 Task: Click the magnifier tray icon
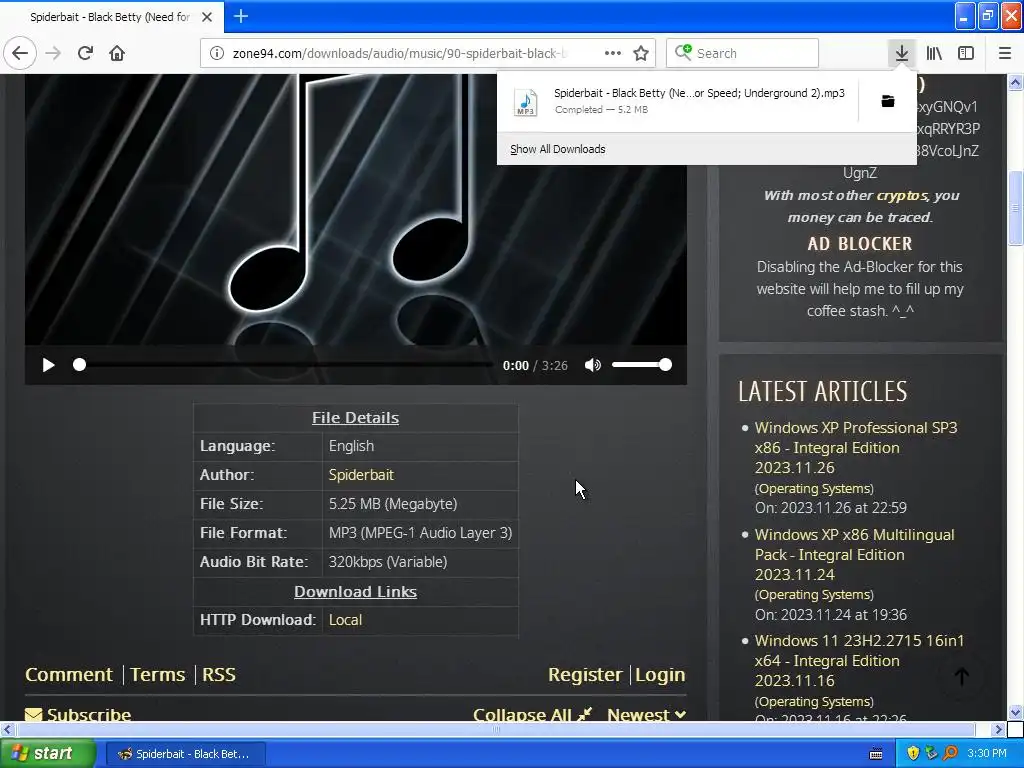pos(950,753)
